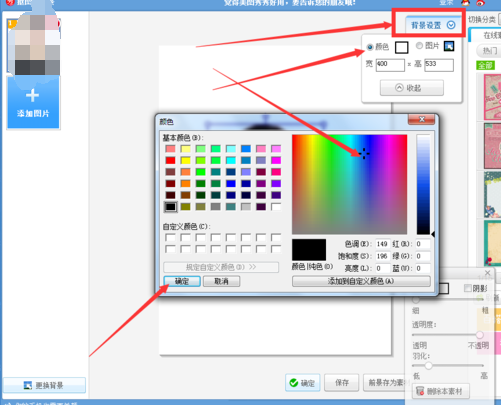The height and width of the screenshot is (405, 501).
Task: Select the 颜色 radio button
Action: (x=370, y=47)
